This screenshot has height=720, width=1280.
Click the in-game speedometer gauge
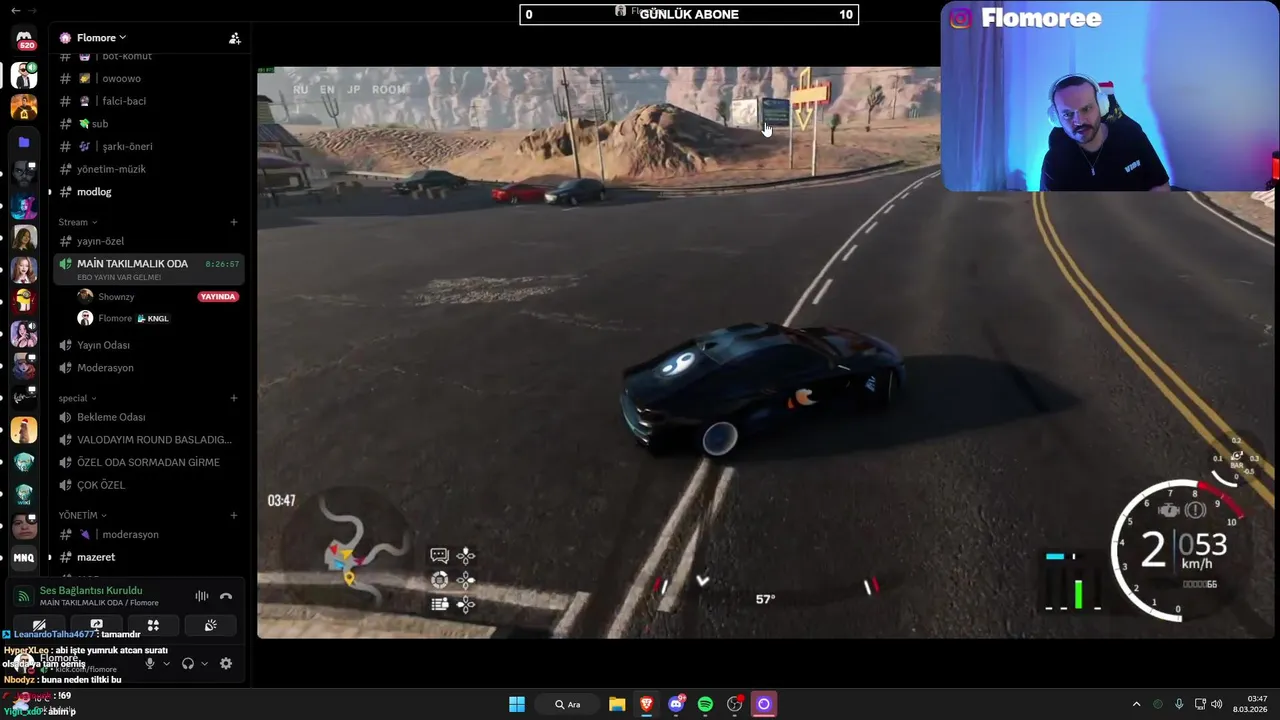tap(1177, 551)
